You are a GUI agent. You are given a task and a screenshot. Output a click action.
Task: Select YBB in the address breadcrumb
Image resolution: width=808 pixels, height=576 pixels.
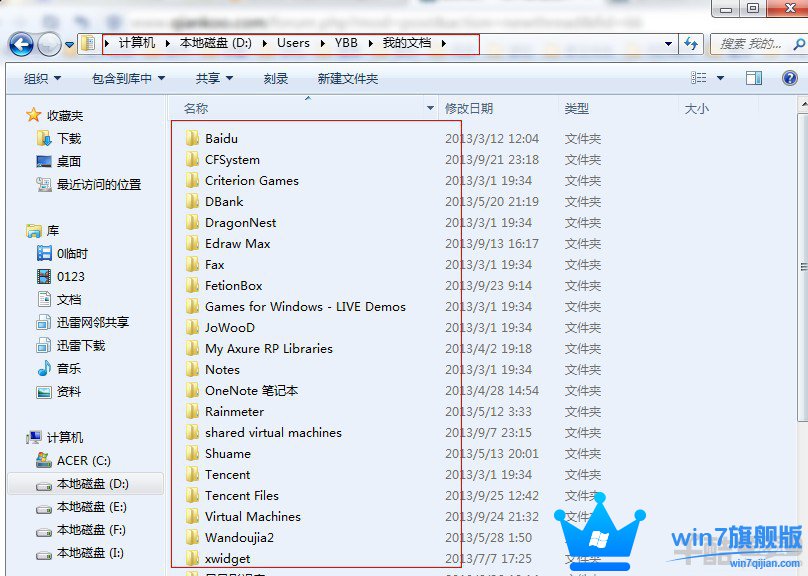(346, 43)
